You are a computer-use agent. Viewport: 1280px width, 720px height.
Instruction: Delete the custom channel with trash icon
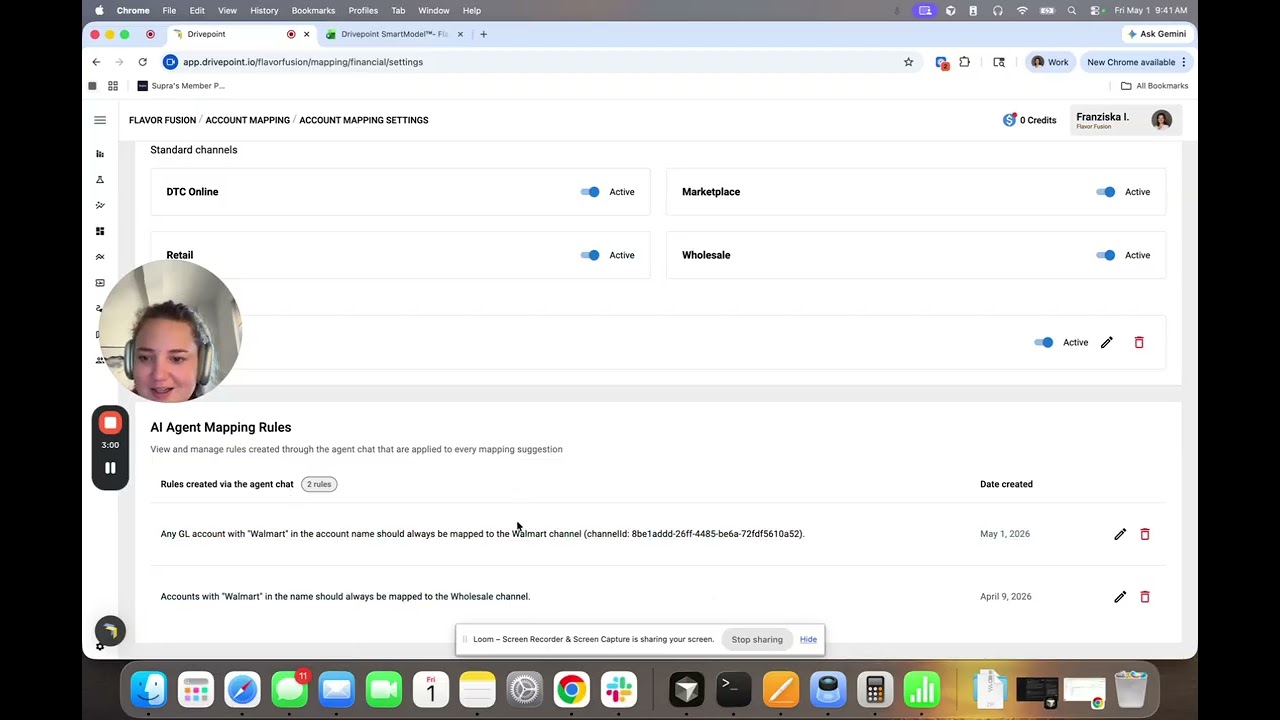1139,342
